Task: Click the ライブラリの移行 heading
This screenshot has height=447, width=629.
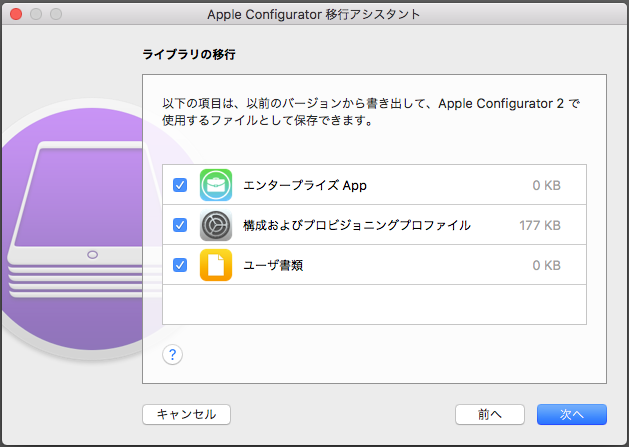Action: [189, 54]
